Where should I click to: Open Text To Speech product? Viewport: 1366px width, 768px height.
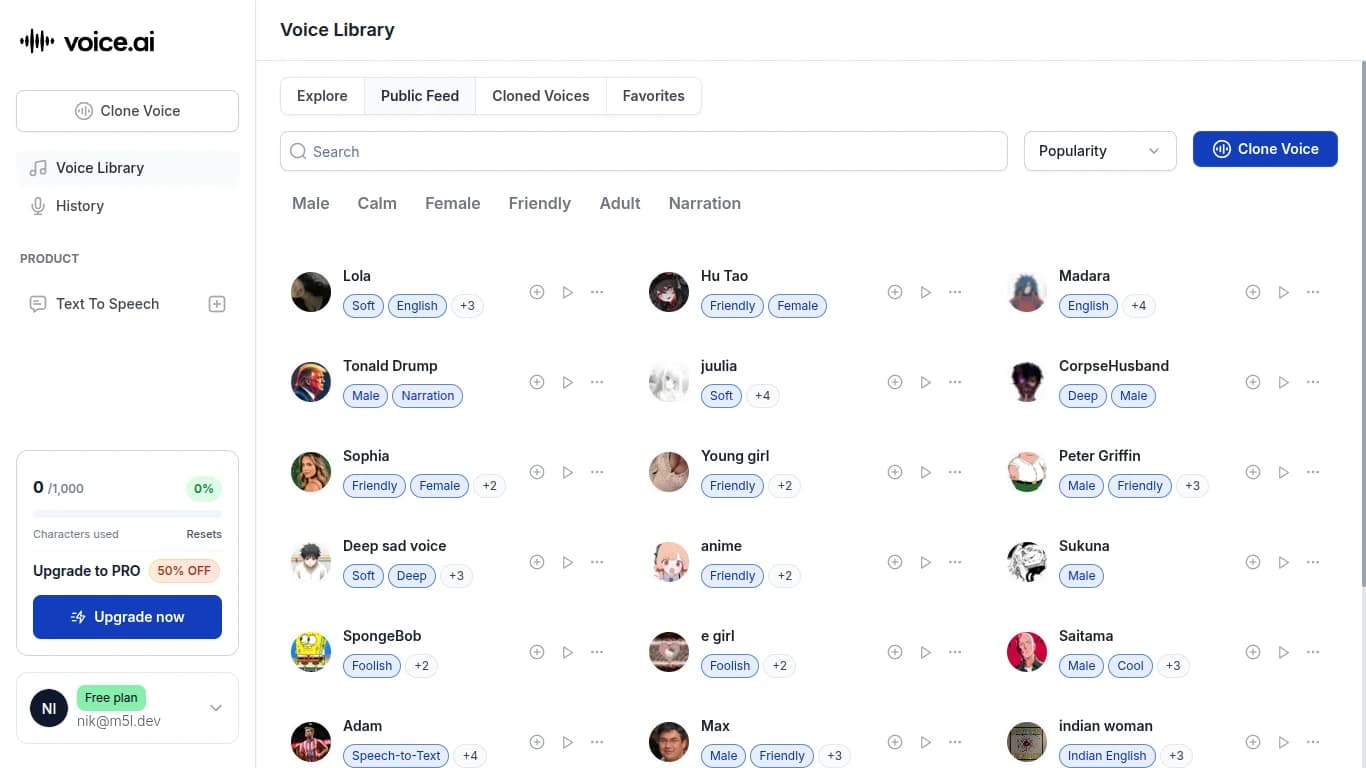coord(108,304)
